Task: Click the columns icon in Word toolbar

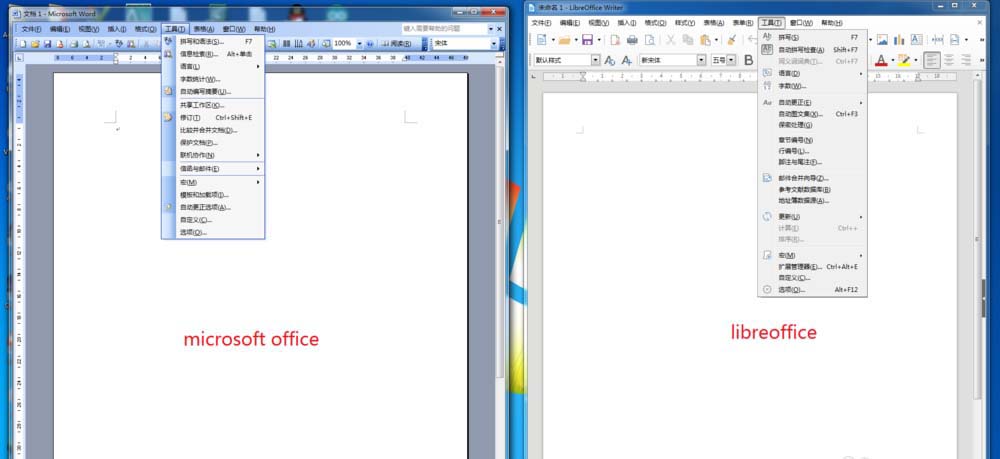Action: pyautogui.click(x=286, y=43)
